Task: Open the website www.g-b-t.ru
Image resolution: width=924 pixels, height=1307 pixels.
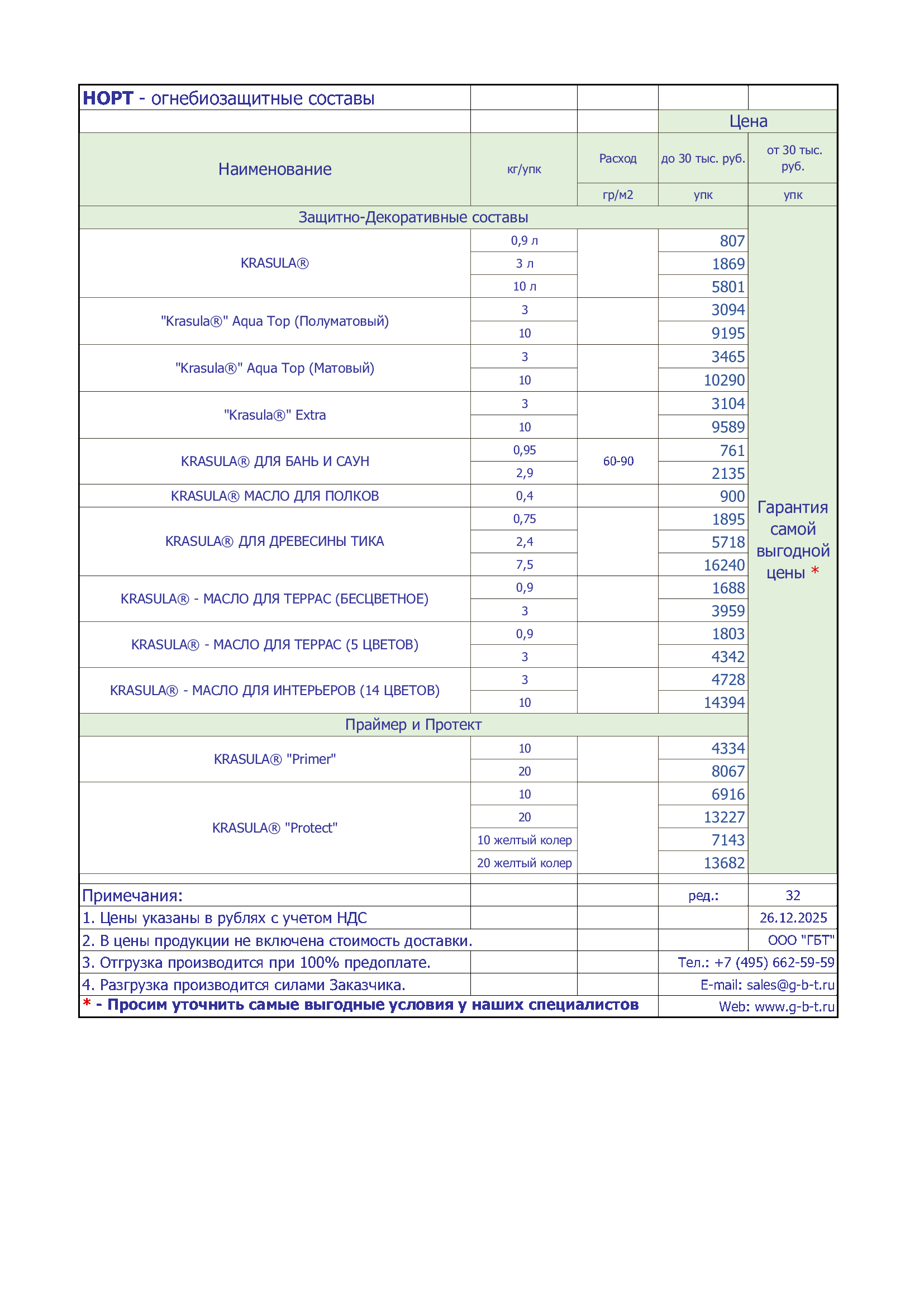Action: click(x=794, y=1006)
